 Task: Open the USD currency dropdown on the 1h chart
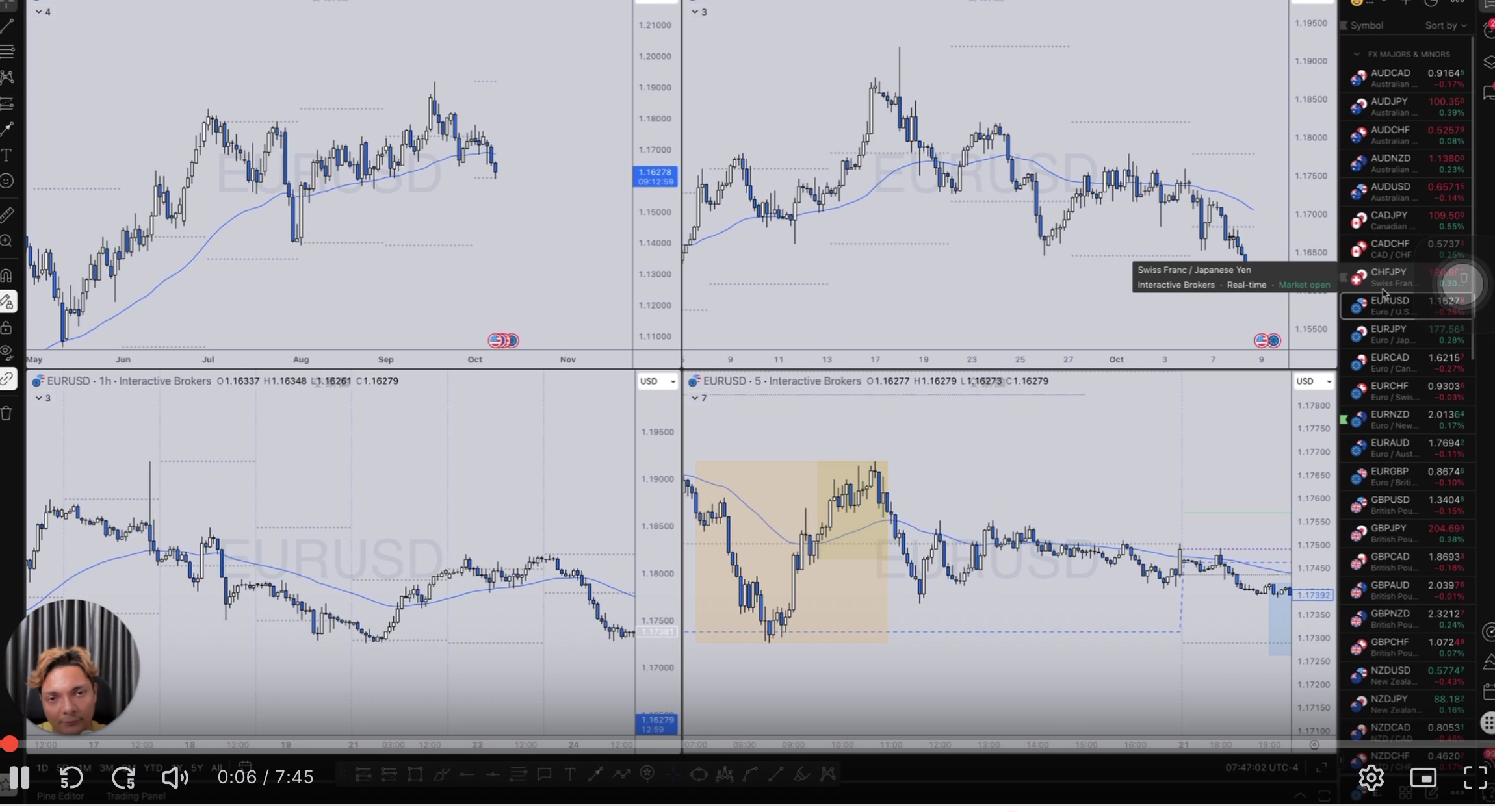pyautogui.click(x=657, y=381)
